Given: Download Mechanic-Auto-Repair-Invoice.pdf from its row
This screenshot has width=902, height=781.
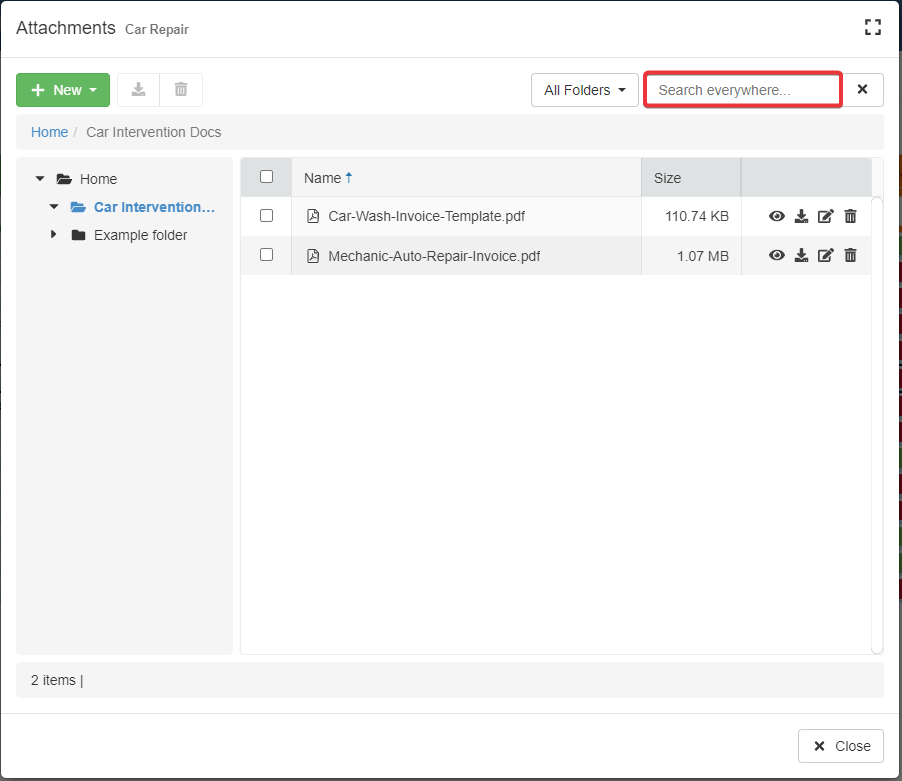Looking at the screenshot, I should coord(801,255).
